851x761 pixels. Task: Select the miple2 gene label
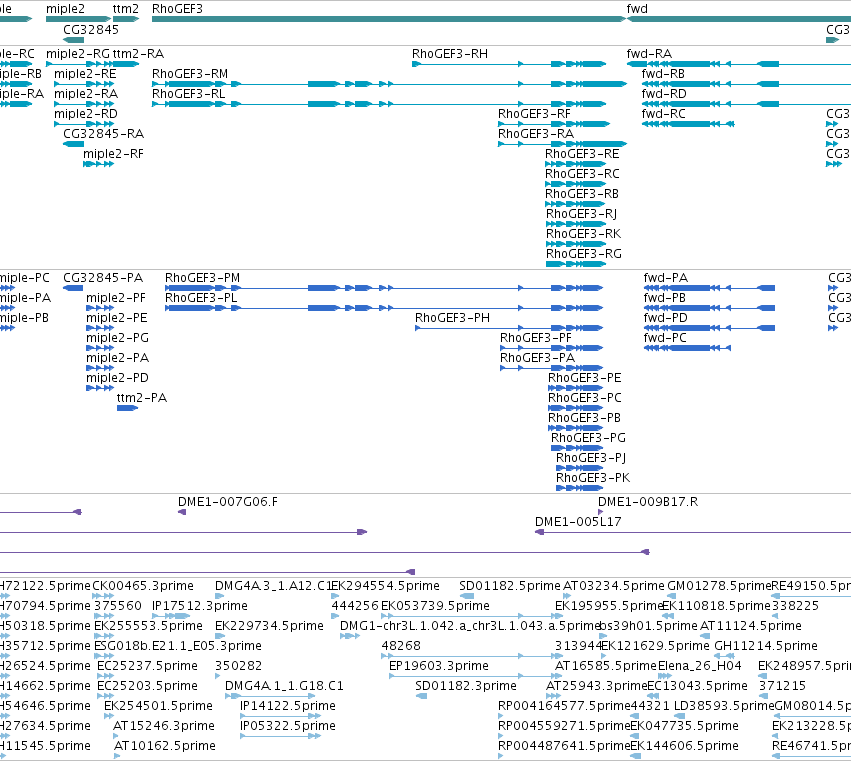[65, 9]
